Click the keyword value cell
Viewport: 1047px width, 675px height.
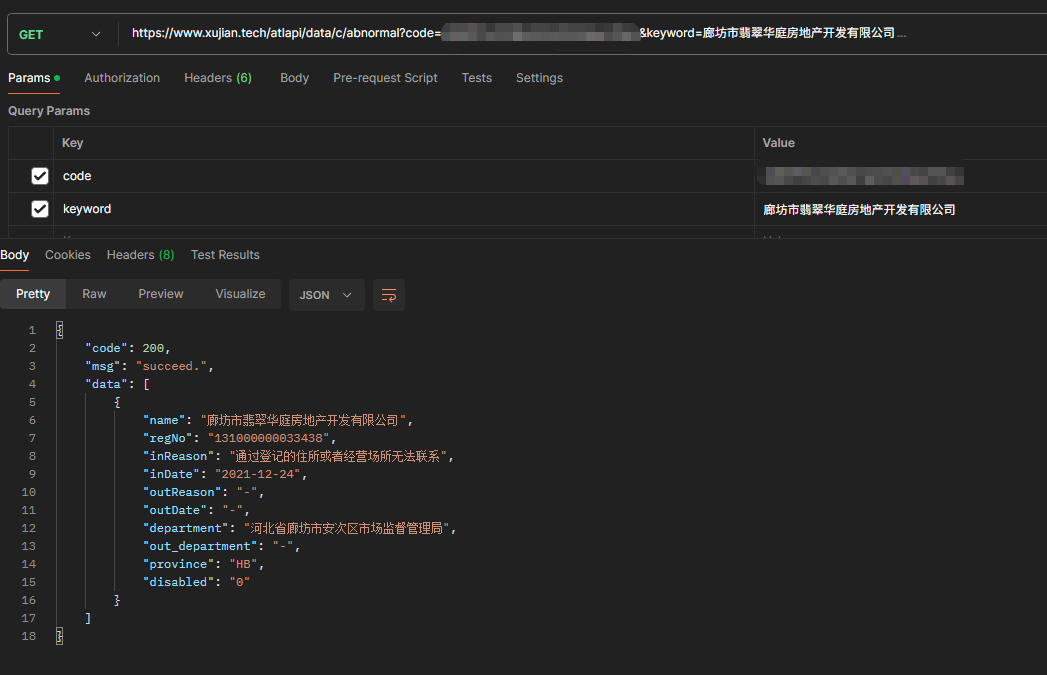point(901,209)
